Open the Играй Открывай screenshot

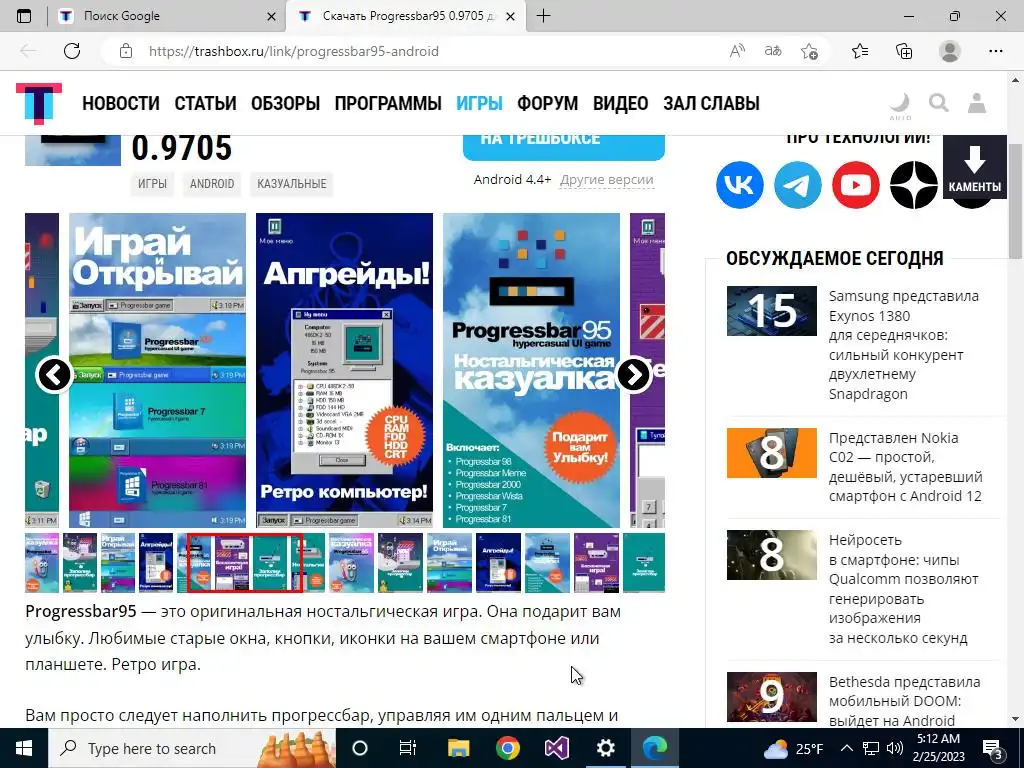[157, 370]
